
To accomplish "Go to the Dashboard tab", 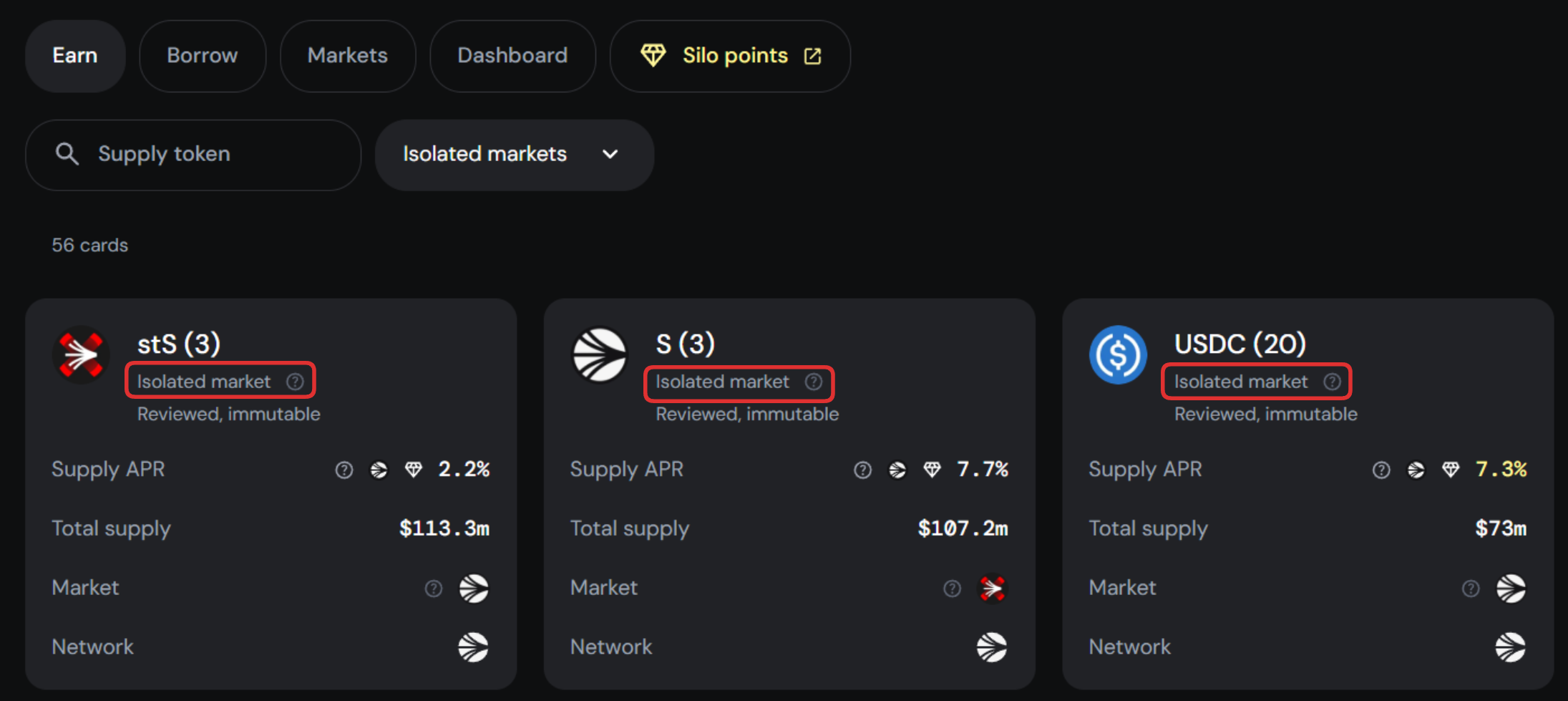I will point(512,56).
